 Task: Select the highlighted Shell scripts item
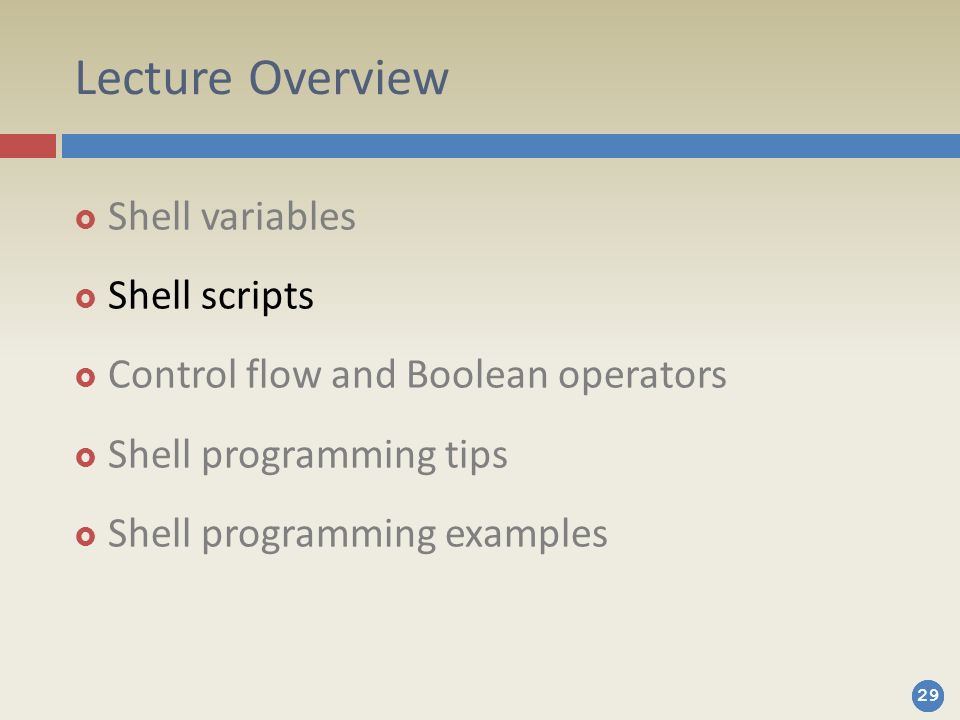(211, 296)
